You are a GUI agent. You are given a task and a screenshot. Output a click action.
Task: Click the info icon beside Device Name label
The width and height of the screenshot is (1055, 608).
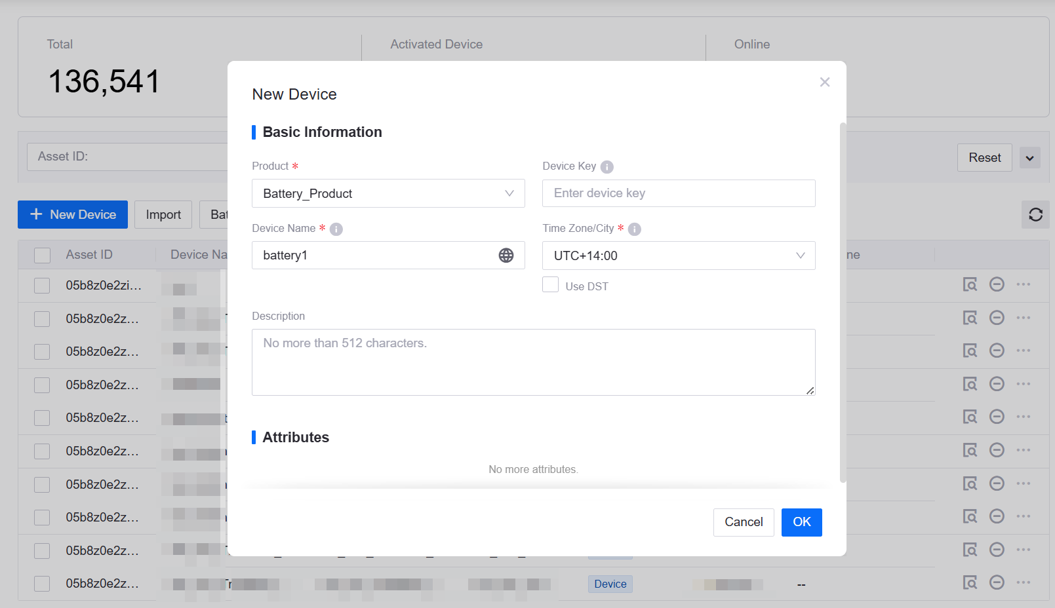pyautogui.click(x=337, y=229)
